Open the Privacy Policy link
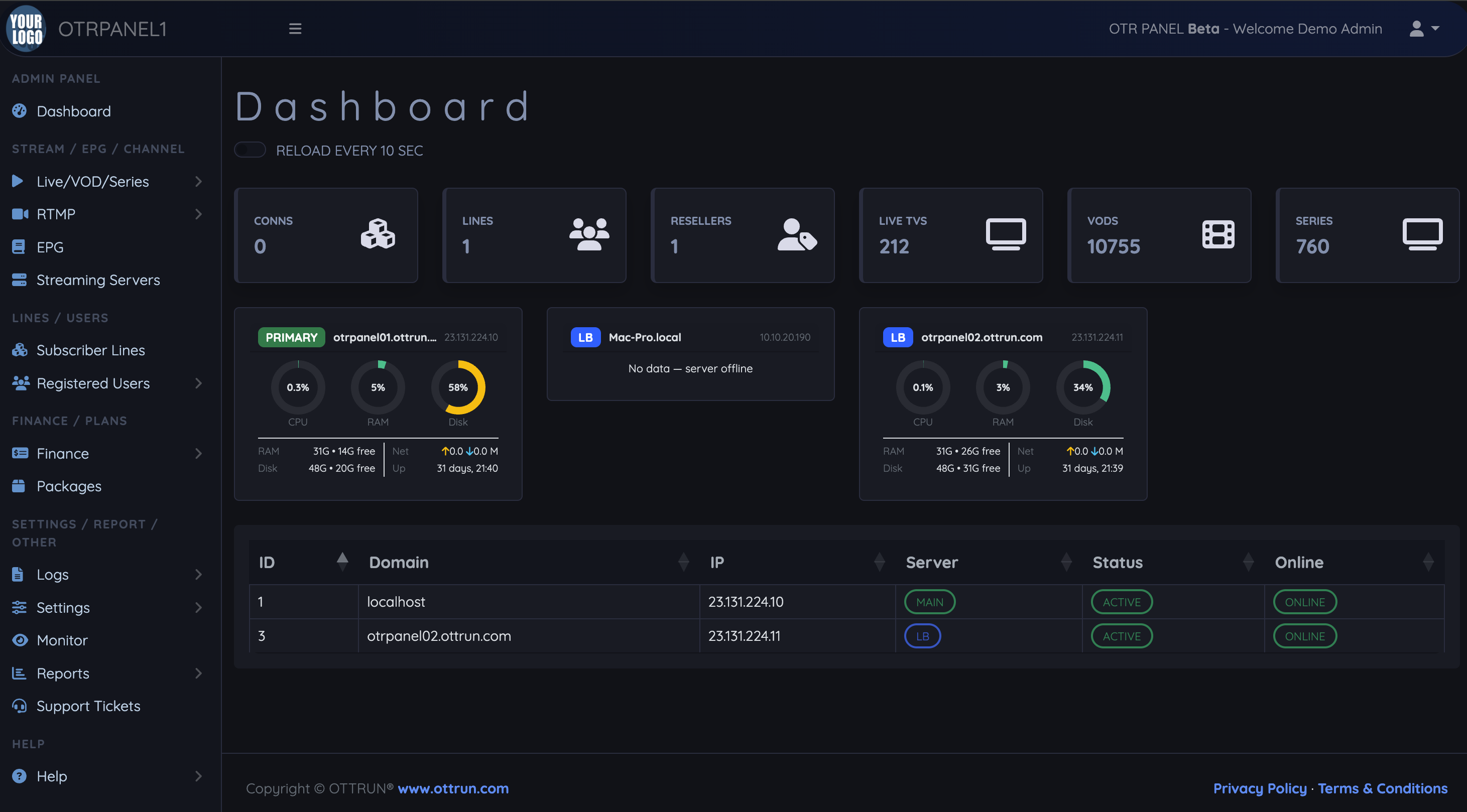This screenshot has width=1467, height=812. (x=1260, y=788)
